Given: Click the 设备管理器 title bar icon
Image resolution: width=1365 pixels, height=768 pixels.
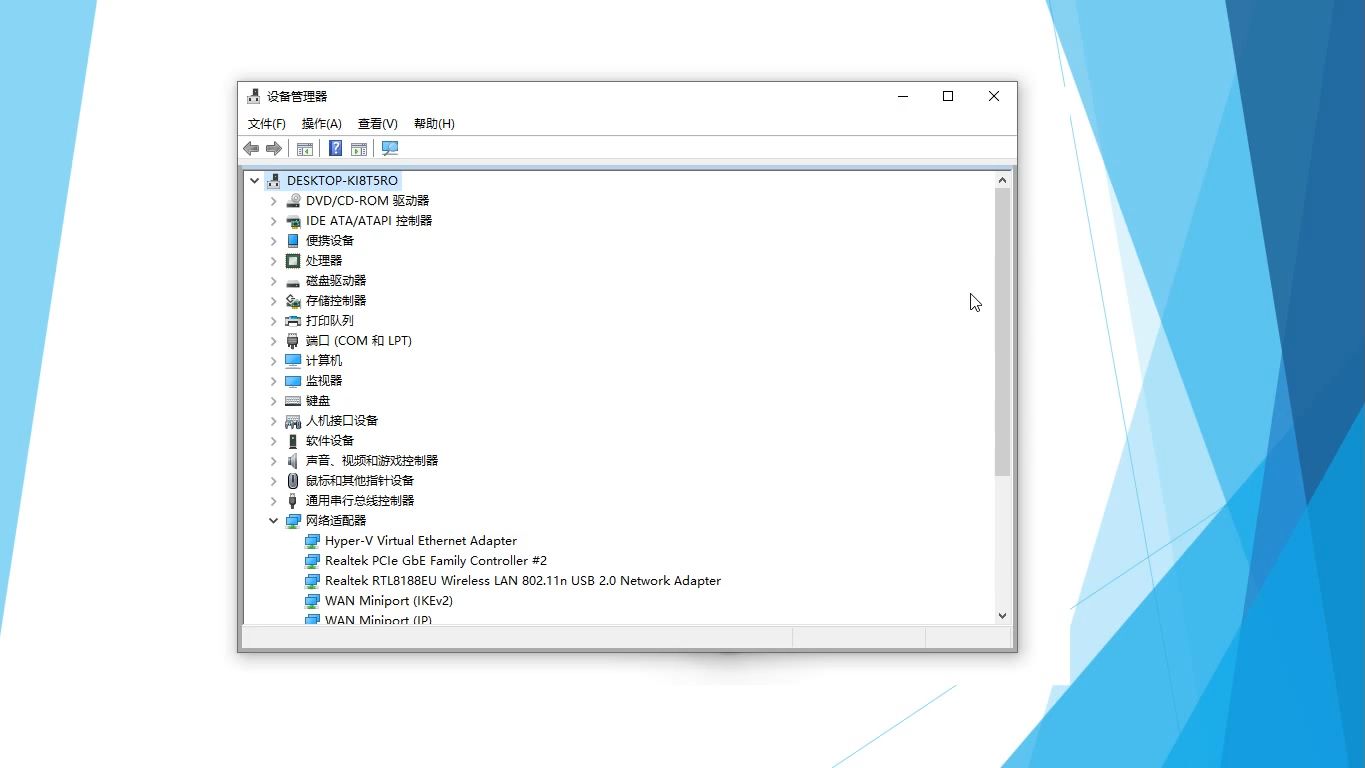Looking at the screenshot, I should point(254,97).
